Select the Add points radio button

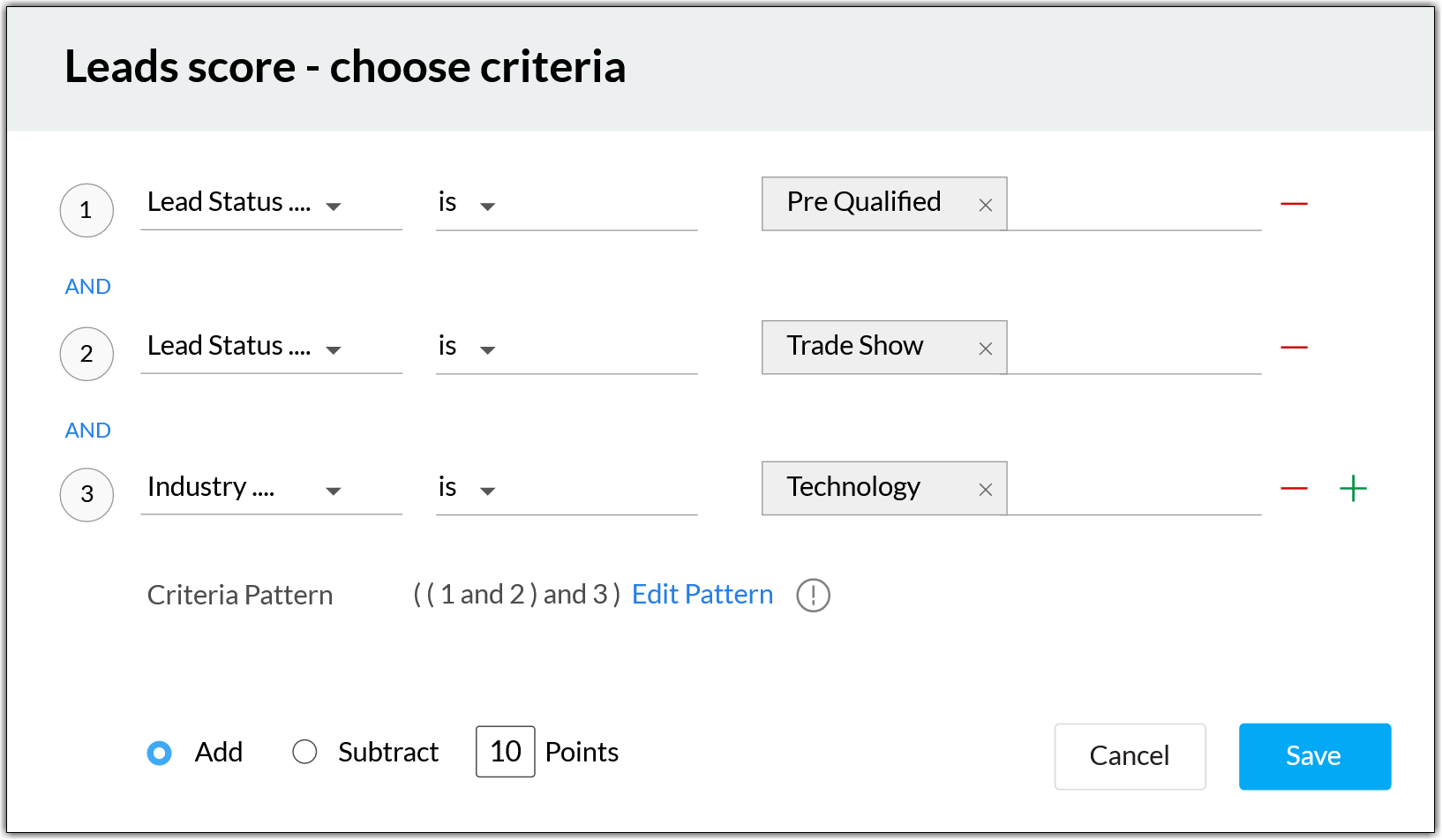click(x=160, y=753)
